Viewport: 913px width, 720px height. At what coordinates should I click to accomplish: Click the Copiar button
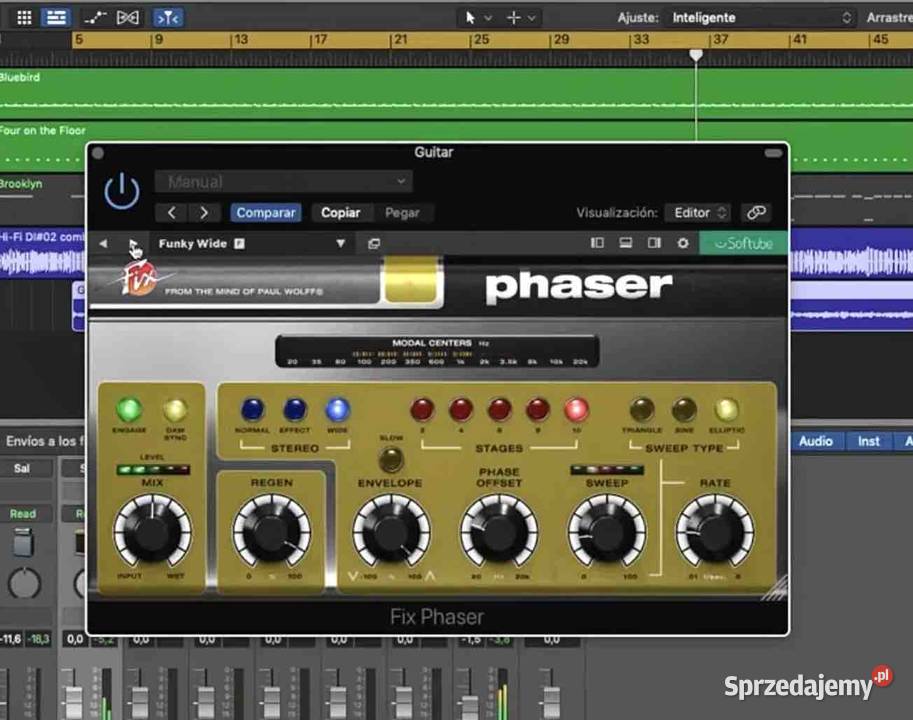(342, 212)
